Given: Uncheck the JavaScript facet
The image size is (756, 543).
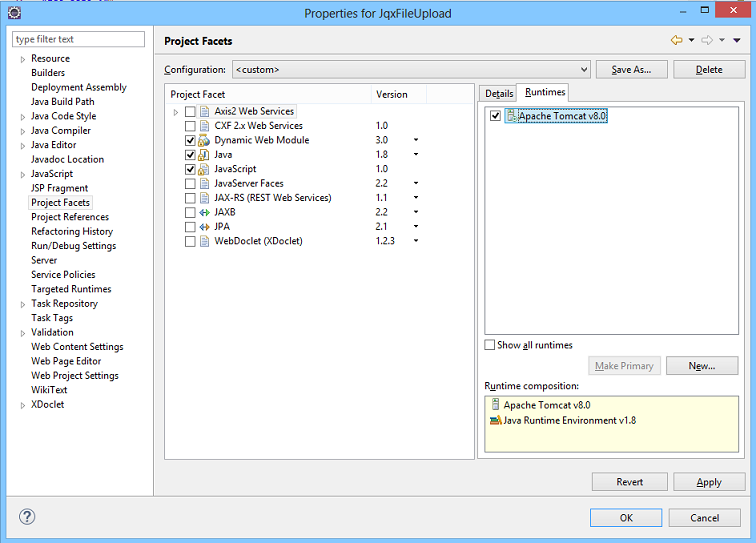Looking at the screenshot, I should click(x=190, y=169).
